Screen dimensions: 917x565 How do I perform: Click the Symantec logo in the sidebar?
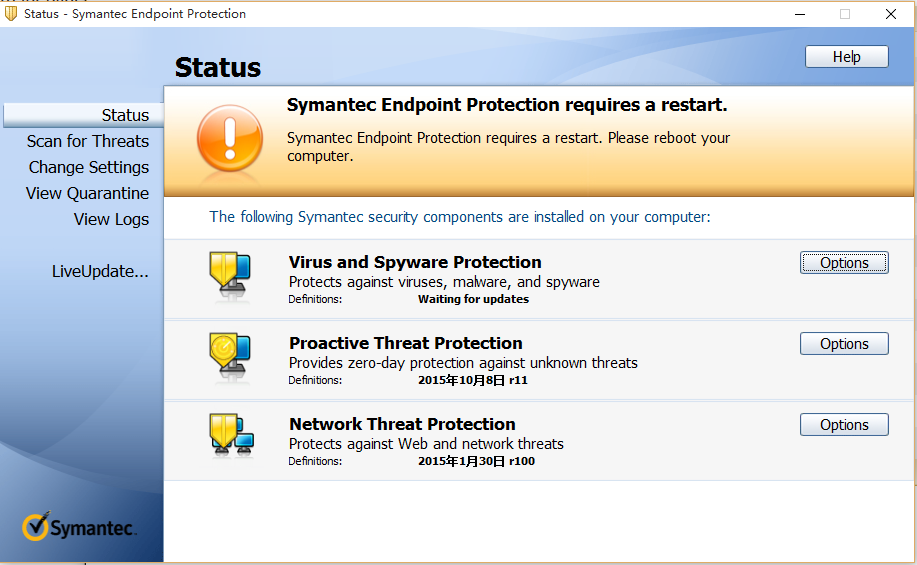[79, 527]
